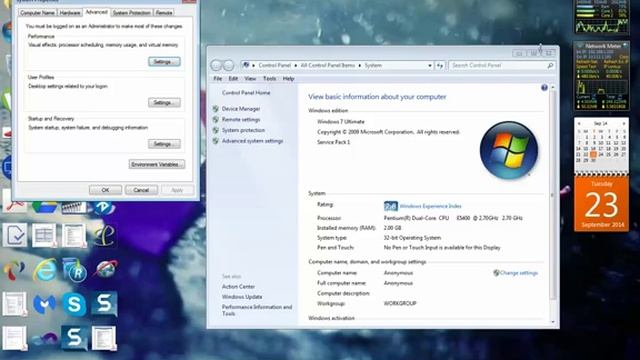Screen dimensions: 640x360
Task: Click OK in System Properties dialog
Action: 105,190
